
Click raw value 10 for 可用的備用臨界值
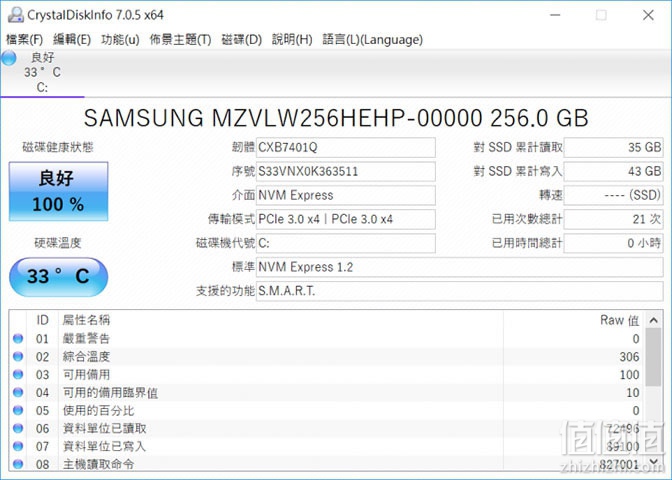pyautogui.click(x=633, y=393)
